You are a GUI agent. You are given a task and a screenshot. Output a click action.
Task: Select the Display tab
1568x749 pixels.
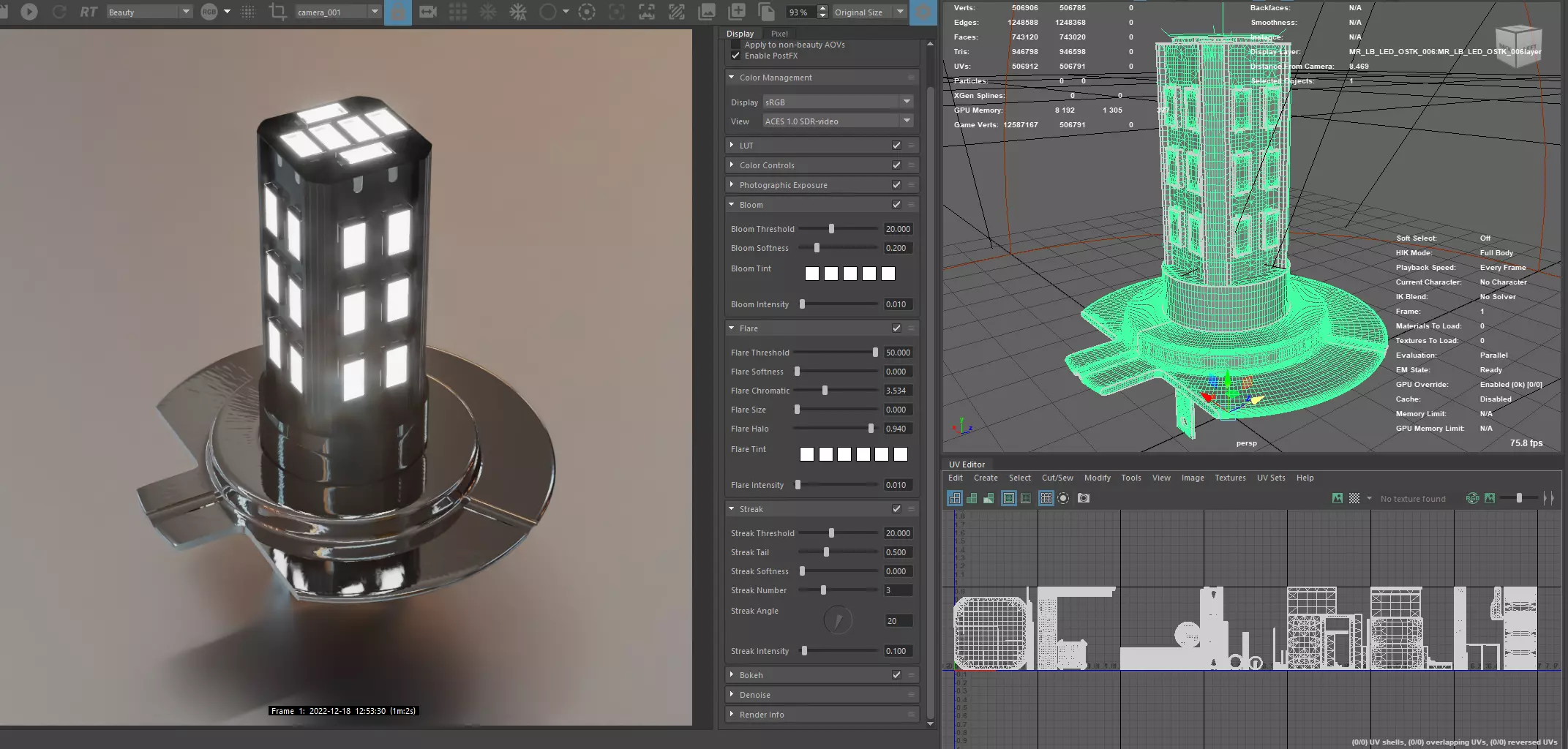[740, 34]
